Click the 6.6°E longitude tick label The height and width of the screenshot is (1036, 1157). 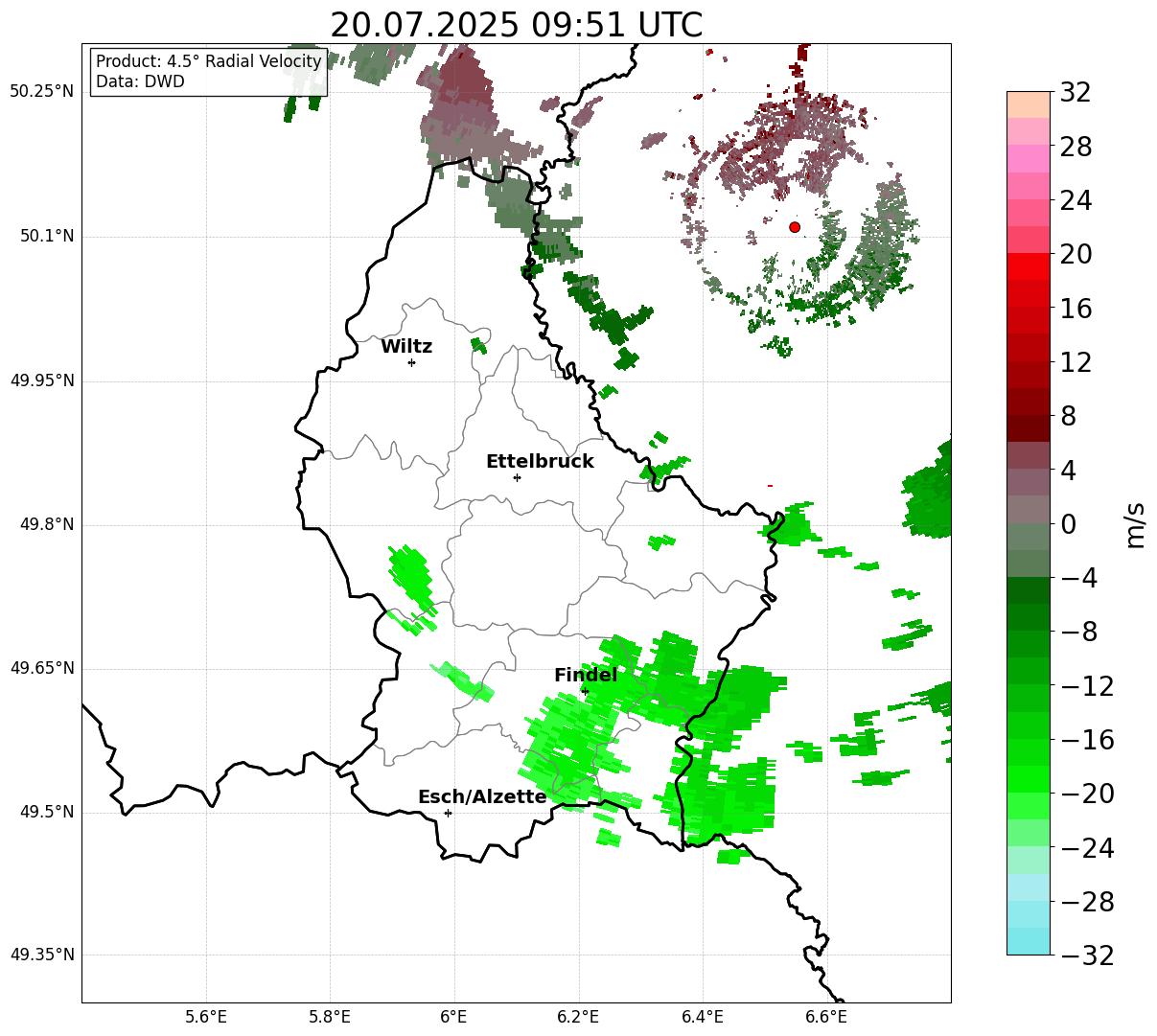tap(826, 1017)
